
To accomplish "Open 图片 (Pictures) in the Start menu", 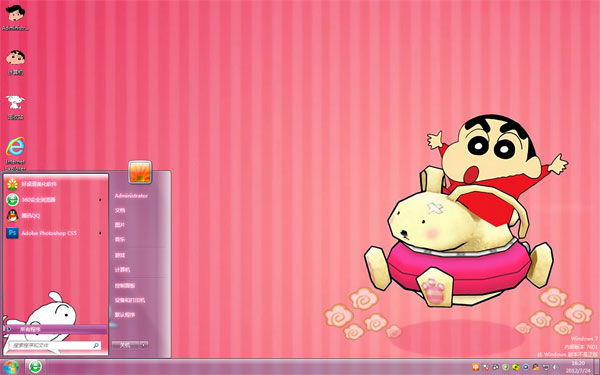I will 120,225.
